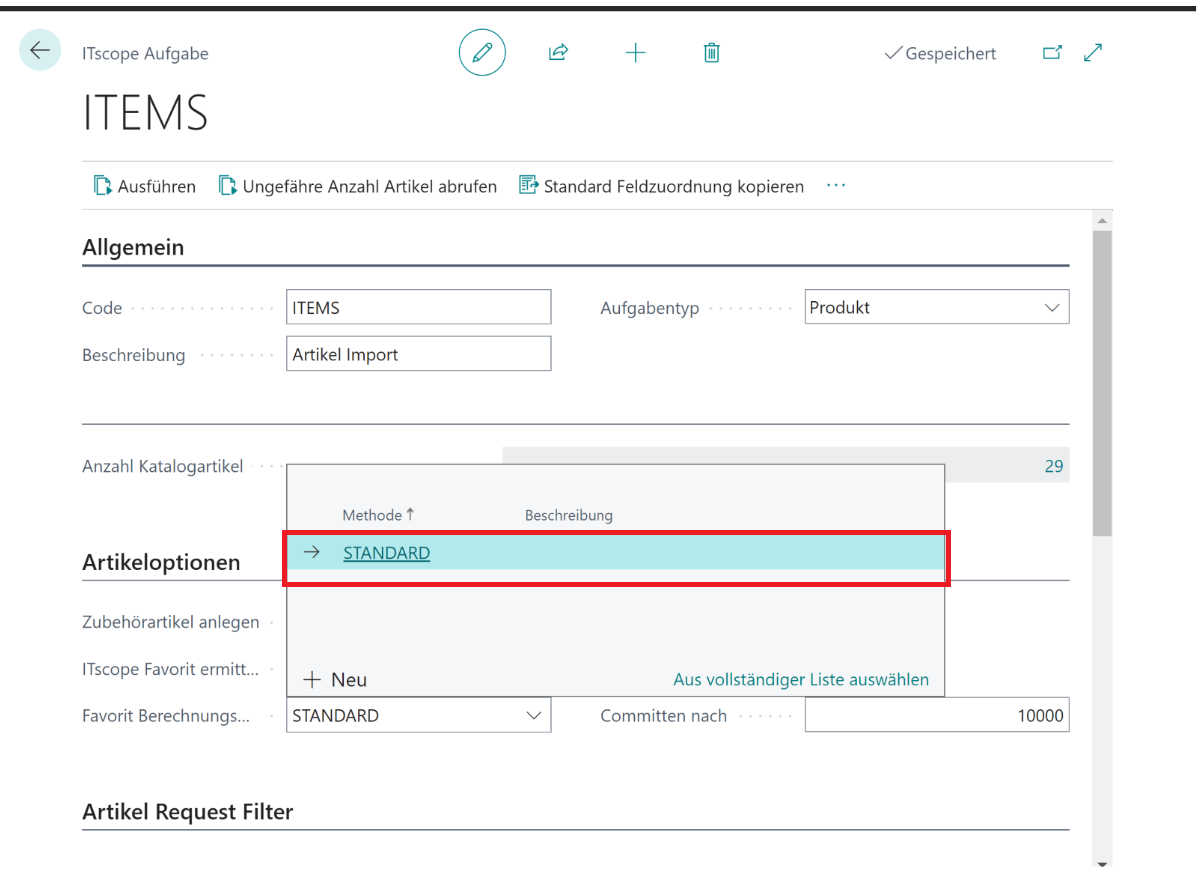Click the expand fullscreen arrows icon
This screenshot has height=870, width=1200.
(x=1093, y=53)
